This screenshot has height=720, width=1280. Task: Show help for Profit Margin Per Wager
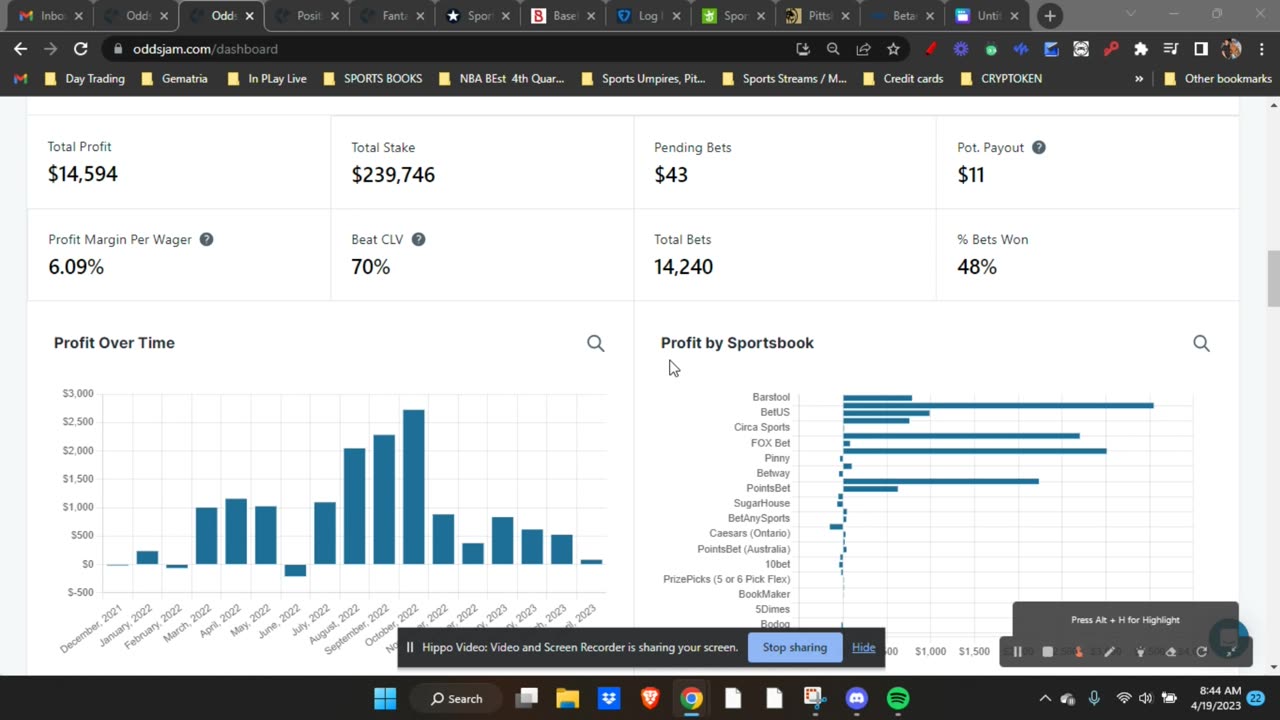click(206, 239)
